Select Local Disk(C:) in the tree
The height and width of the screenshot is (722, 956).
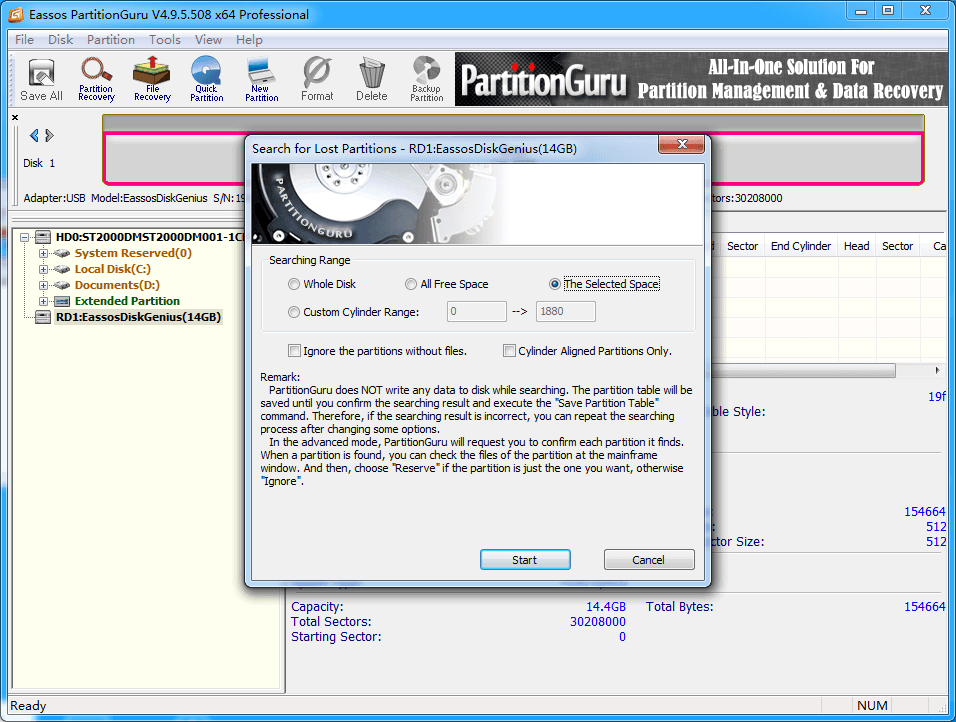[x=113, y=269]
